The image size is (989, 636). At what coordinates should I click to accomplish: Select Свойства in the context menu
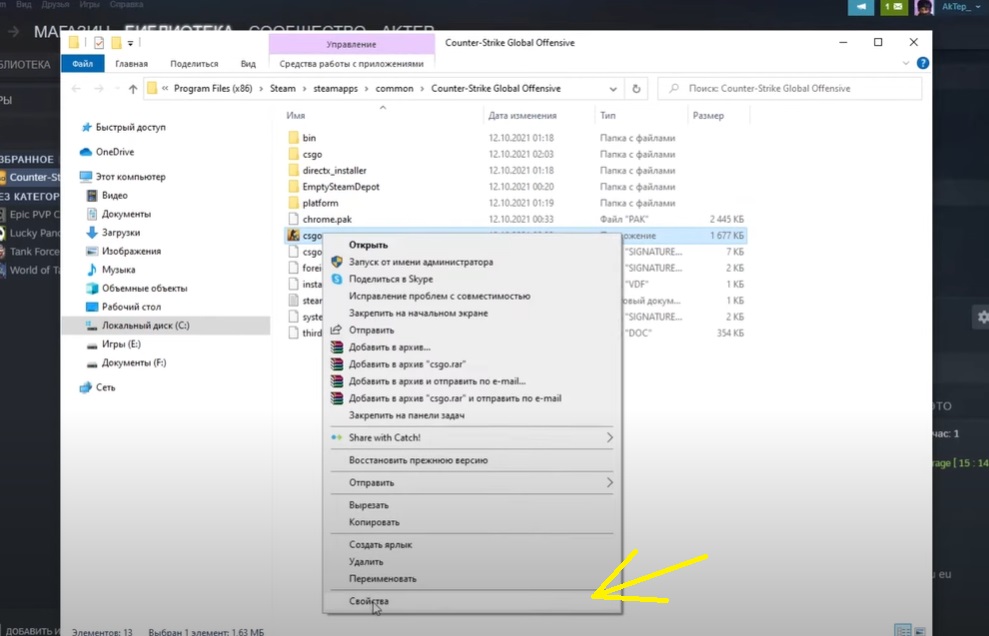pos(369,601)
